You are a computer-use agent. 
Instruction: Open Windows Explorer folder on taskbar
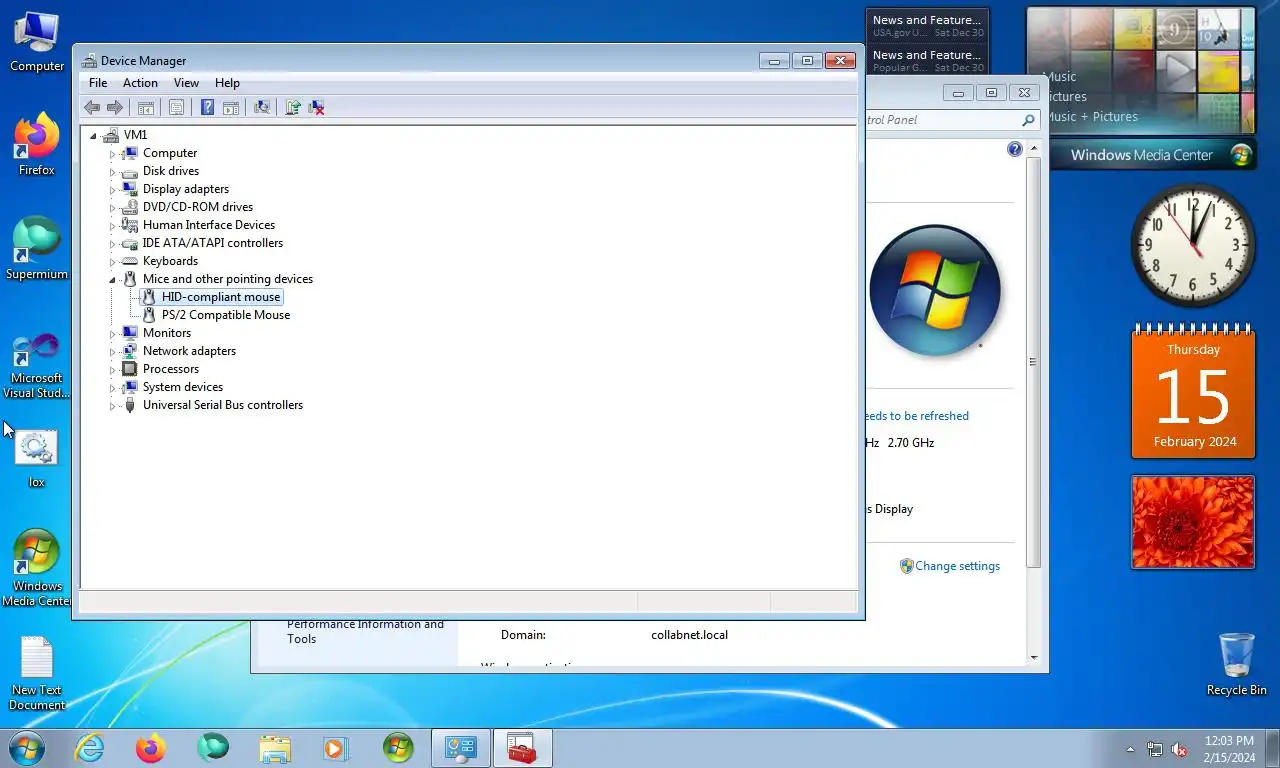[x=275, y=748]
